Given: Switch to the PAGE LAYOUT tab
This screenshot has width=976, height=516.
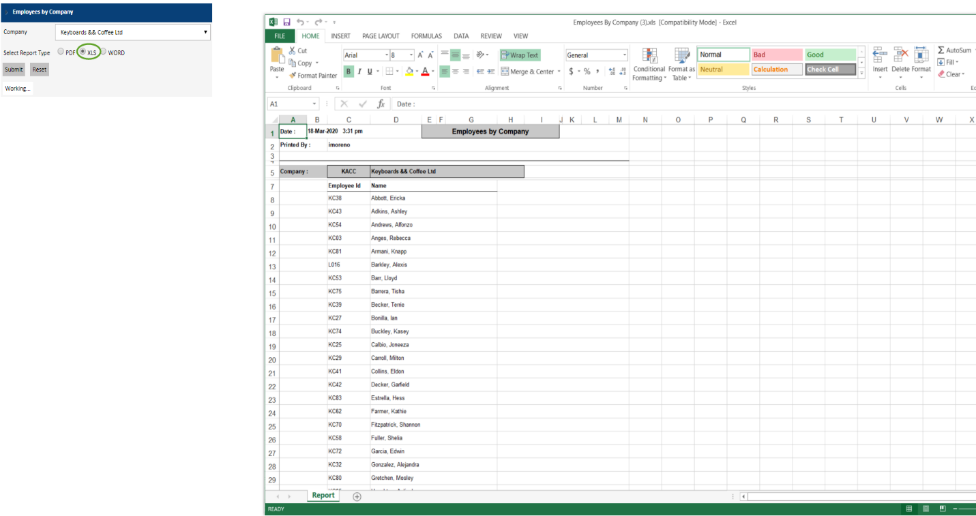Looking at the screenshot, I should point(381,36).
